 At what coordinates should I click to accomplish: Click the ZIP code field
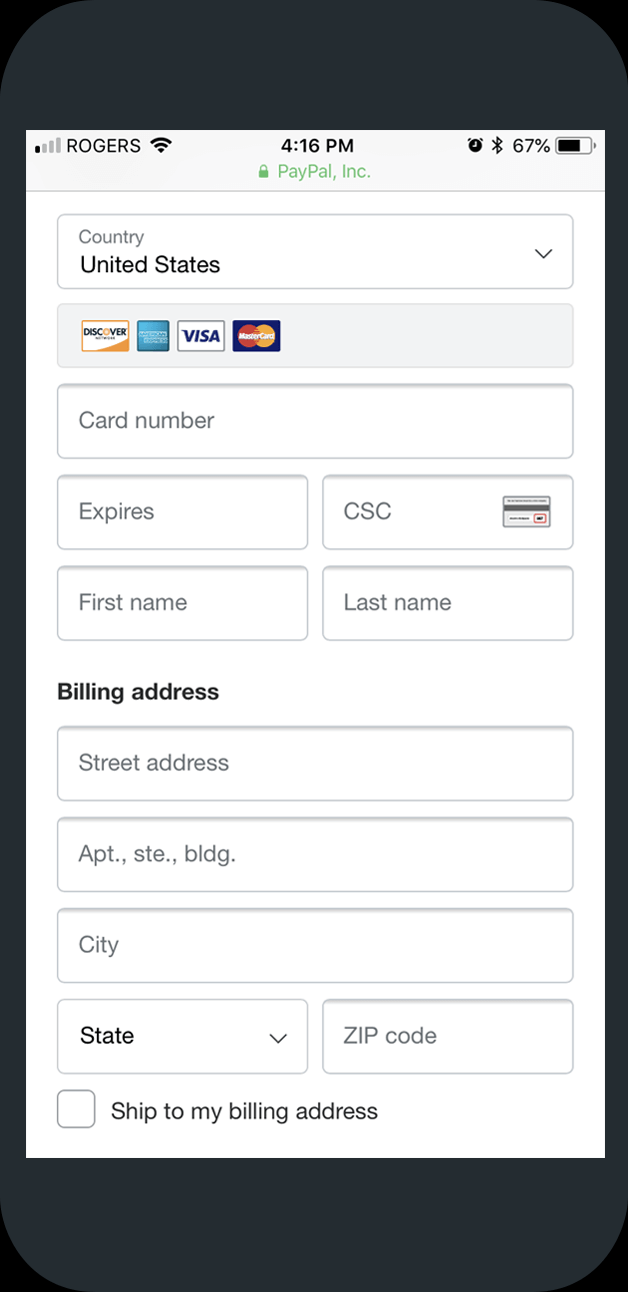(448, 1036)
